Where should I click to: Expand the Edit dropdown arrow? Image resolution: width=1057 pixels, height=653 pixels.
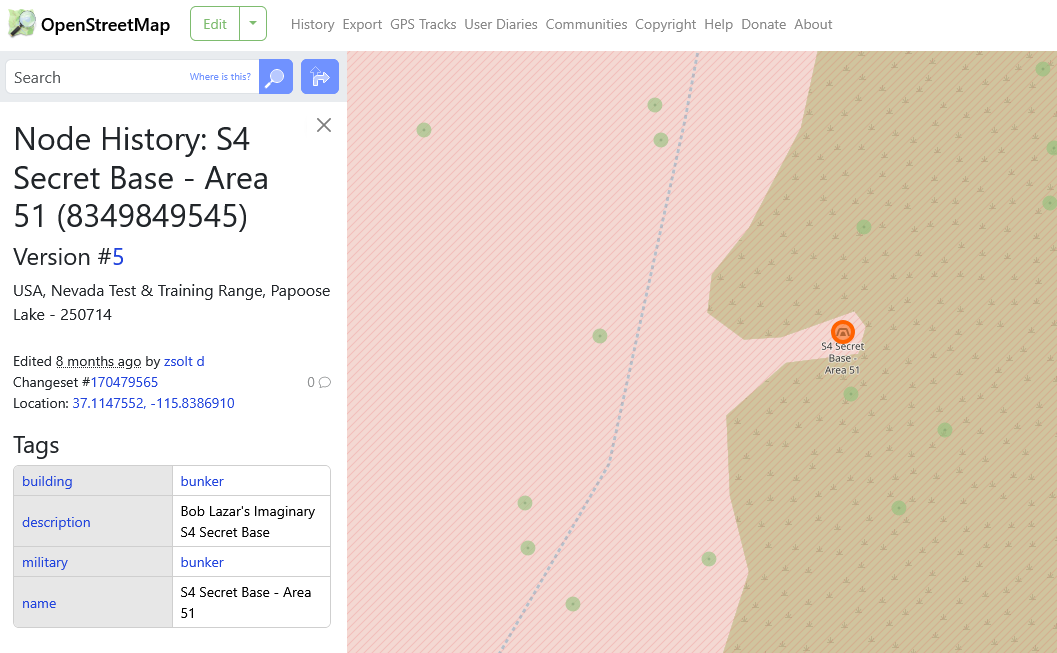pos(253,24)
